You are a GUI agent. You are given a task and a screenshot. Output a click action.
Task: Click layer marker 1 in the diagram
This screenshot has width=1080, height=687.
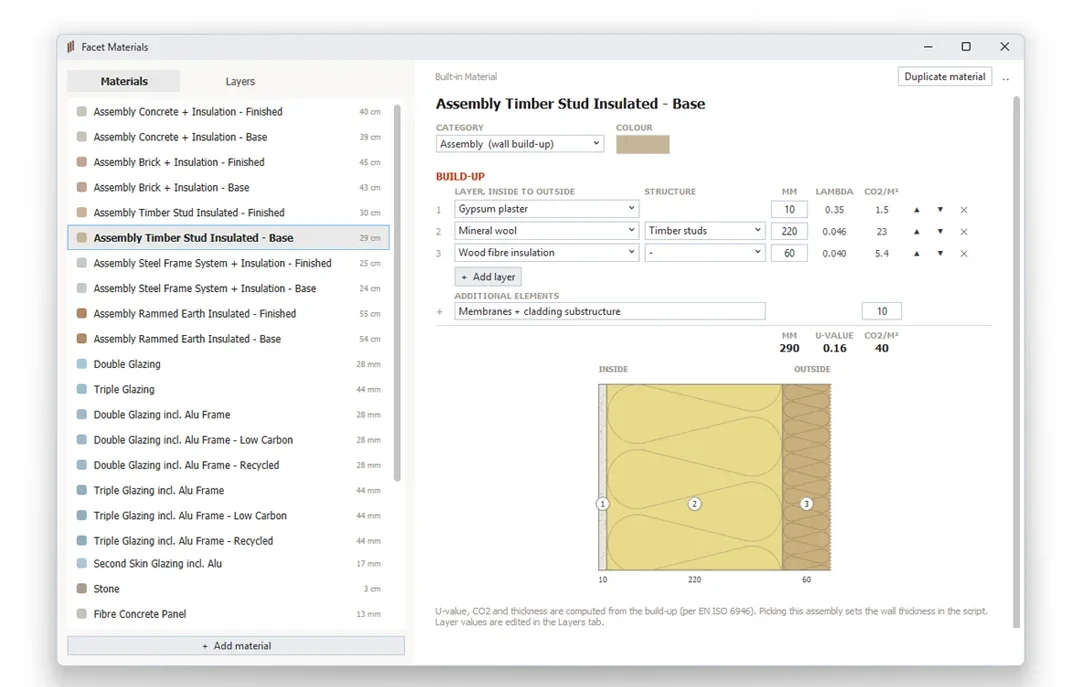coord(603,504)
